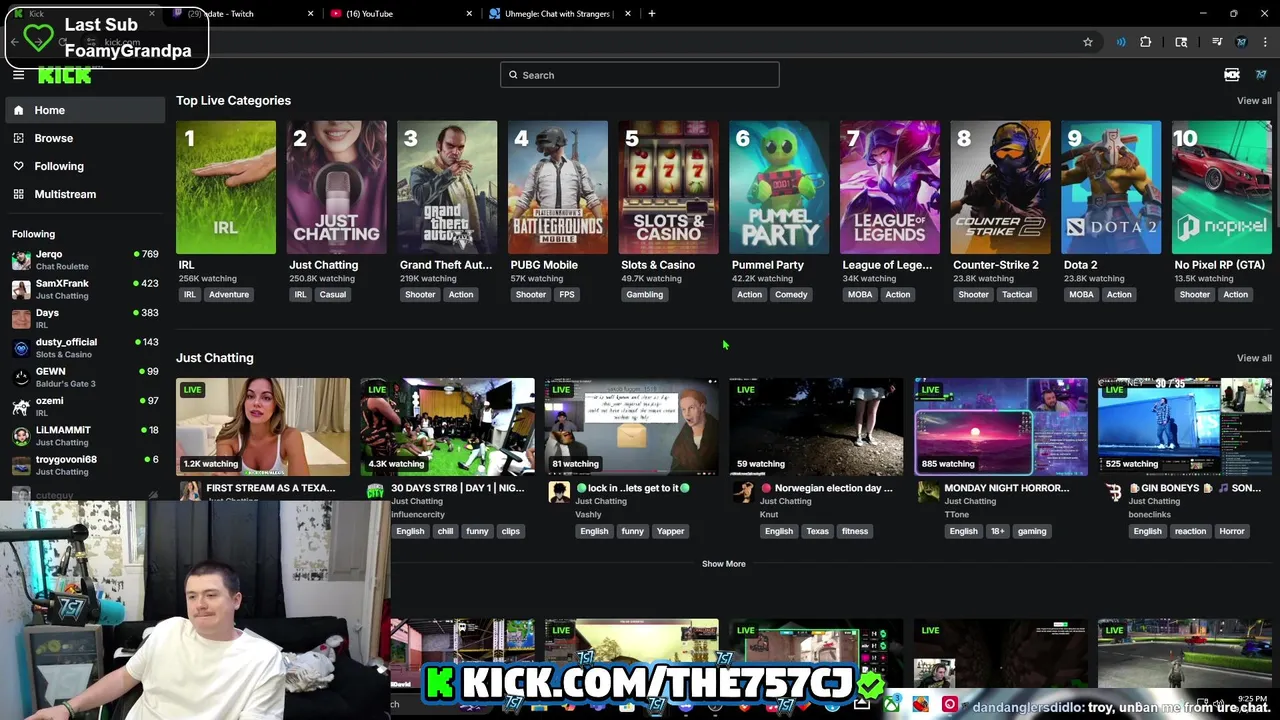Switch to the Uhmegle browser tab

pos(560,14)
